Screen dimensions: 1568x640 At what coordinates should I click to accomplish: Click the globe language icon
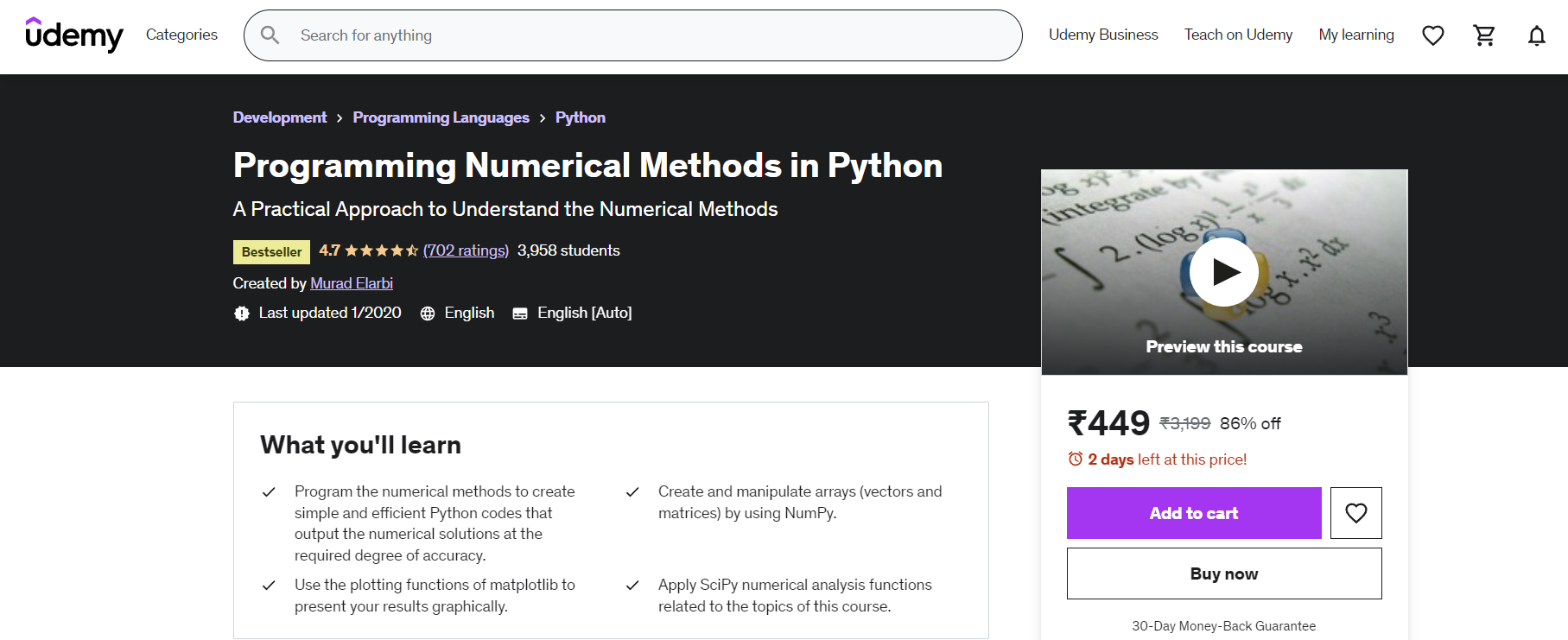coord(428,314)
